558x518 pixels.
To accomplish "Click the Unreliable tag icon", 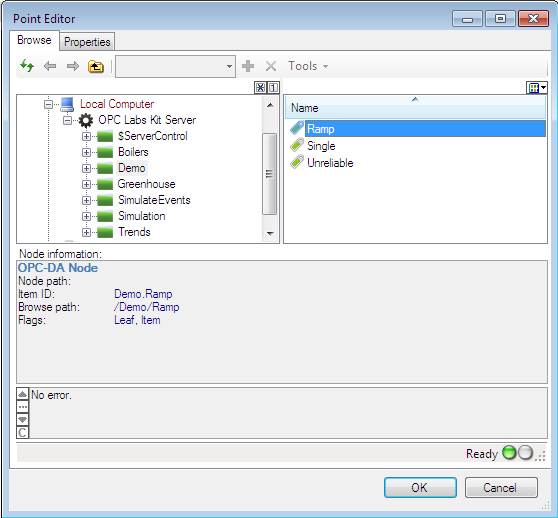I will [297, 162].
